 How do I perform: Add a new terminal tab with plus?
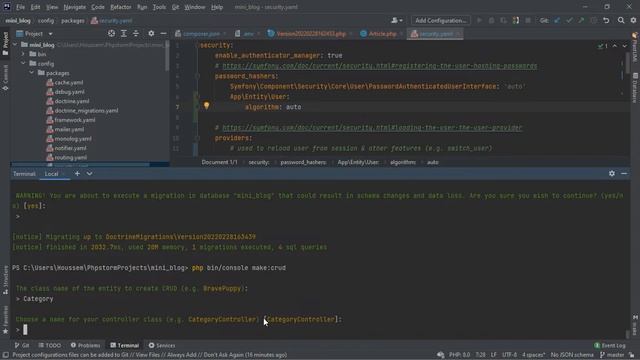tap(77, 173)
